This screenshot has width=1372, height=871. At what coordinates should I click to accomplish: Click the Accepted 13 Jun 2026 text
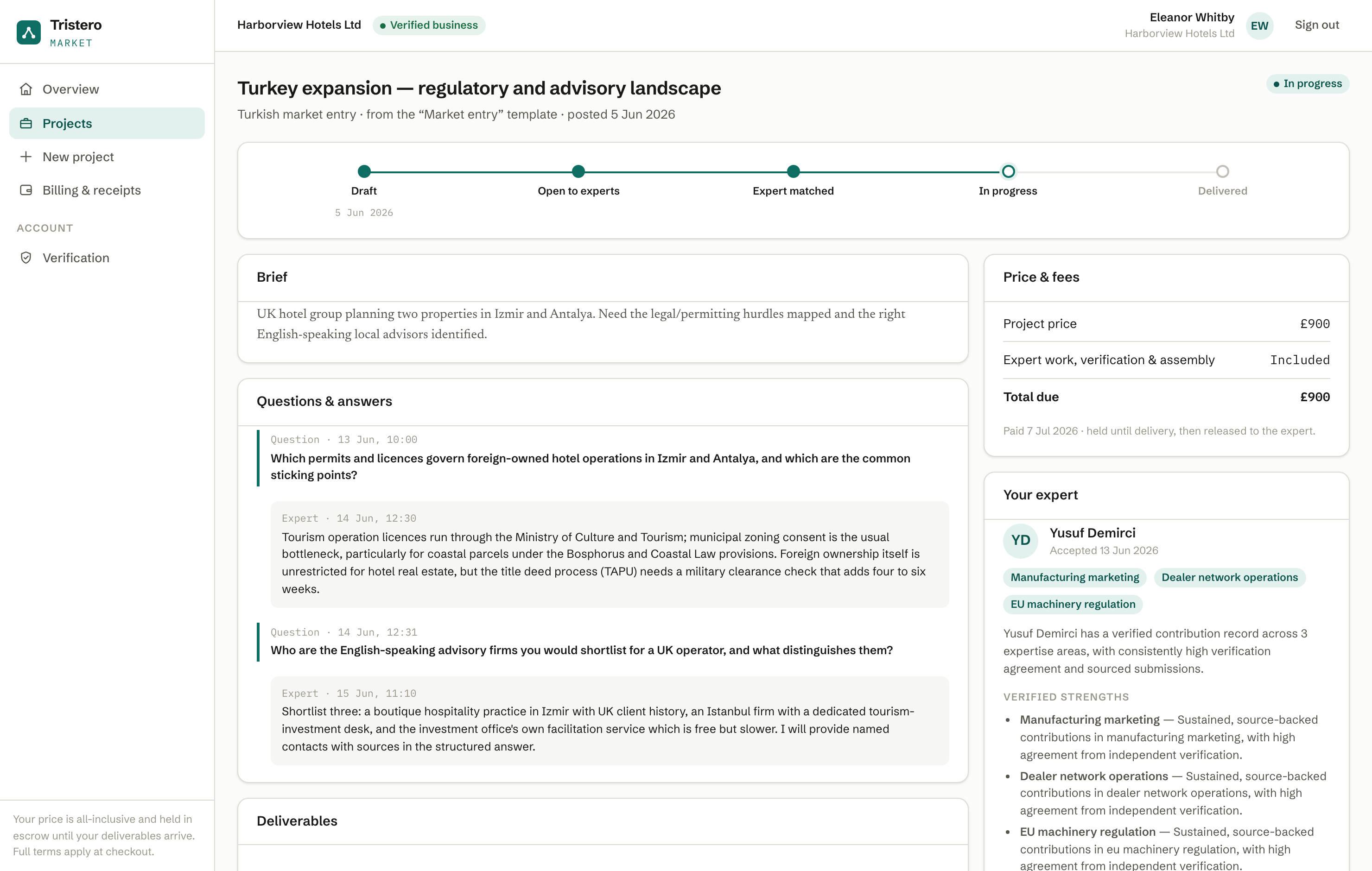[x=1104, y=550]
